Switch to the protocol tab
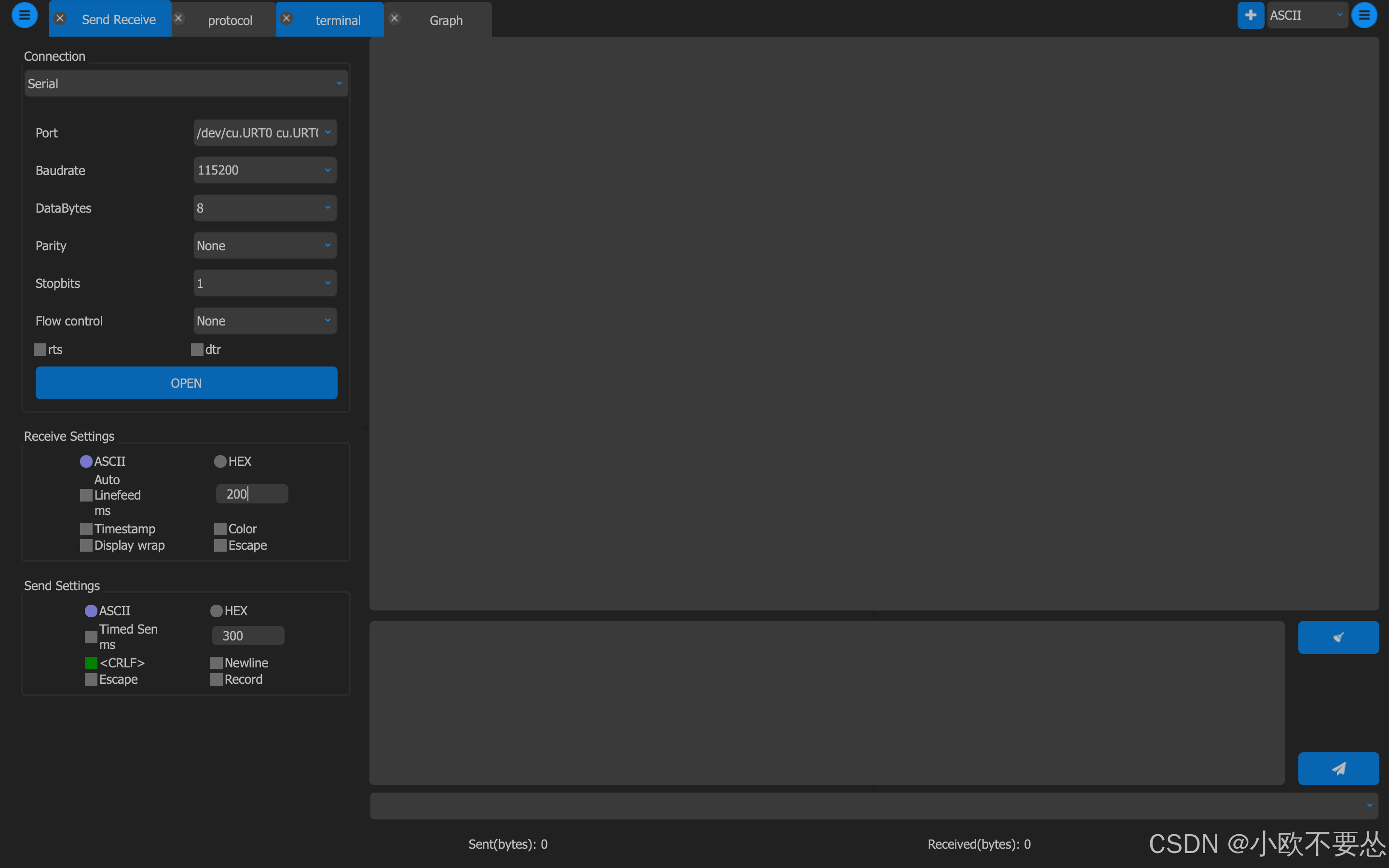The image size is (1389, 868). coord(230,20)
